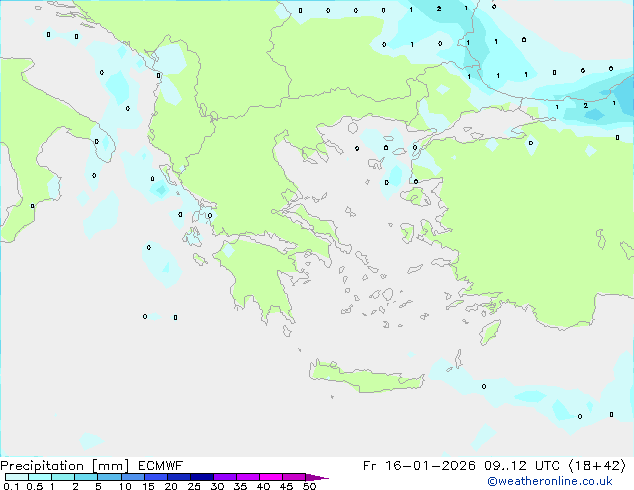The height and width of the screenshot is (490, 634).
Task: Select the 15–20 mm legend swatch
Action: pyautogui.click(x=156, y=477)
